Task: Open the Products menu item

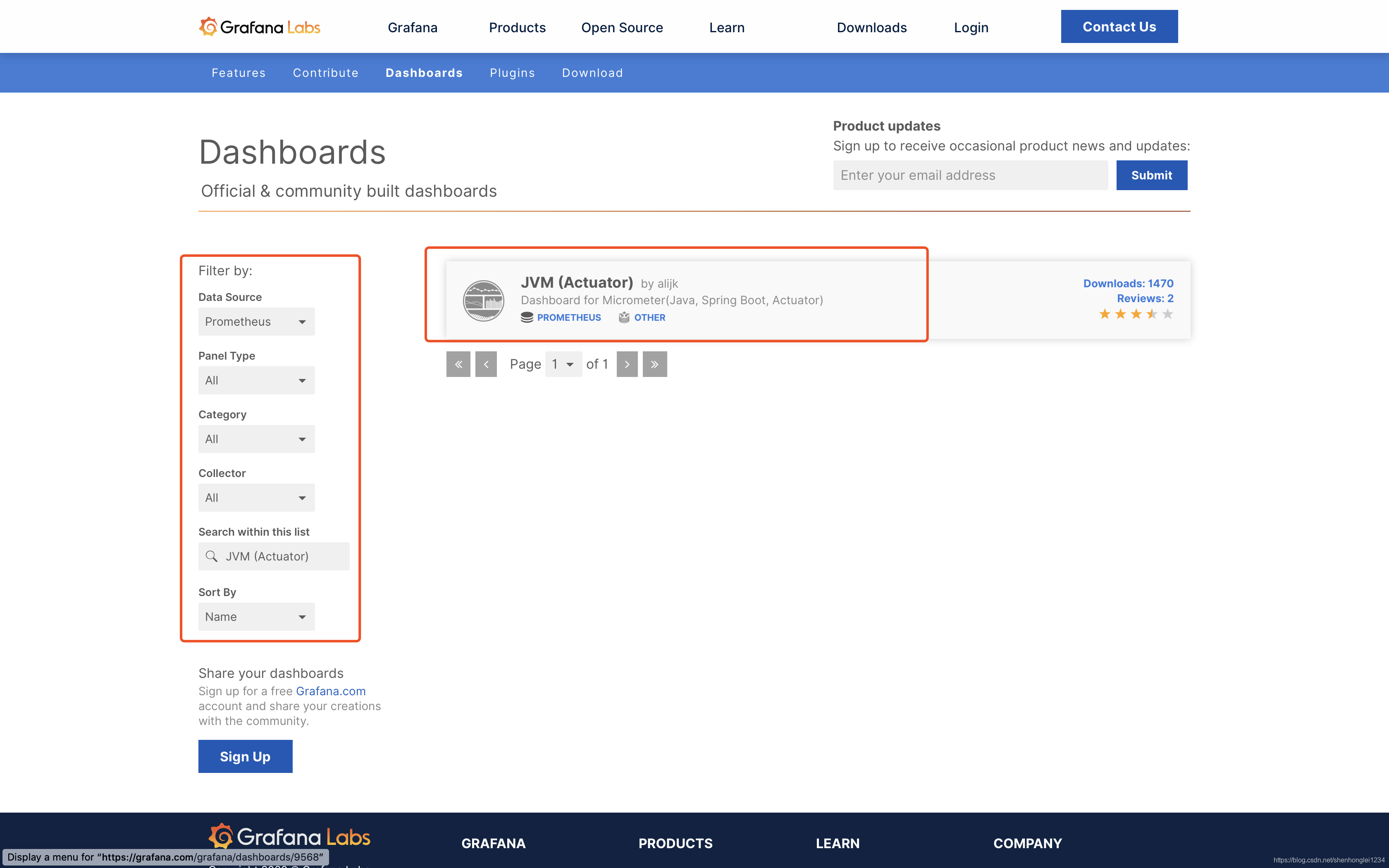Action: tap(517, 28)
